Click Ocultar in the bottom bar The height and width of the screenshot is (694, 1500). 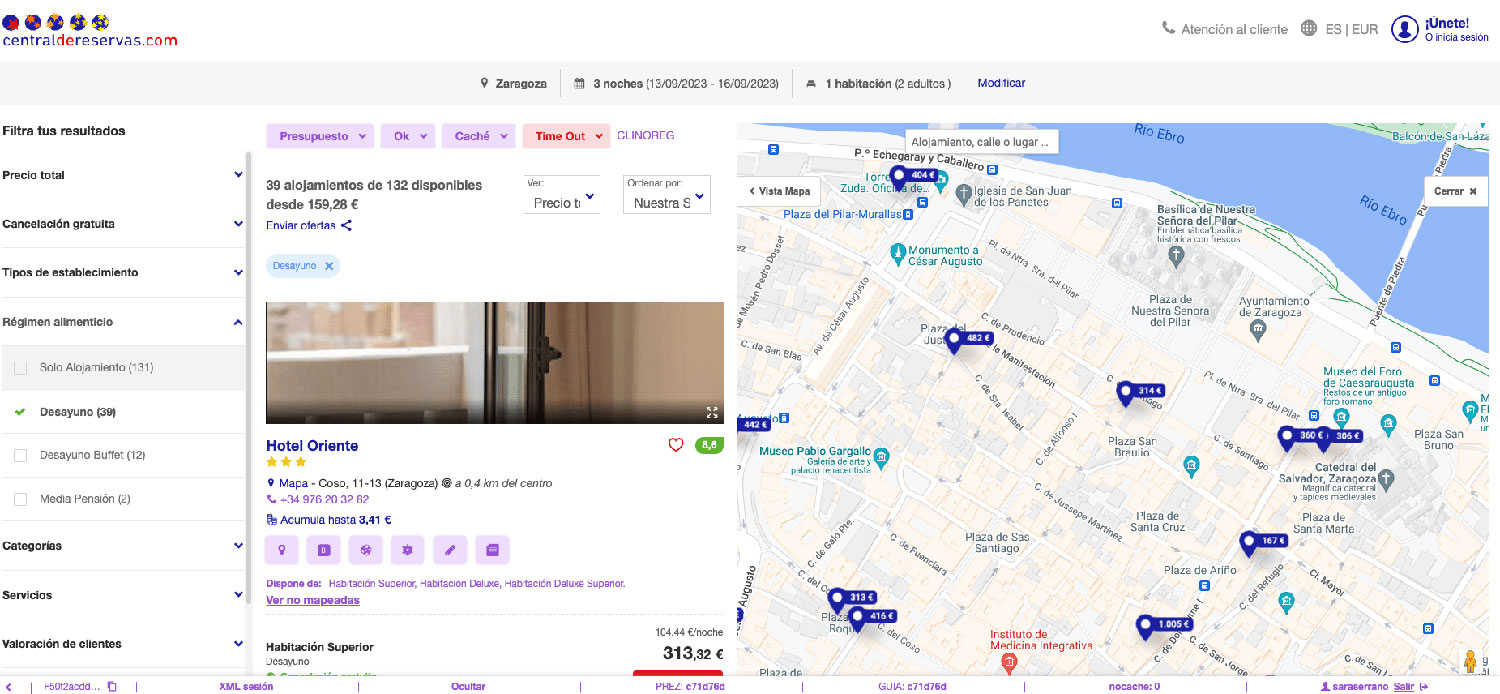coord(468,687)
